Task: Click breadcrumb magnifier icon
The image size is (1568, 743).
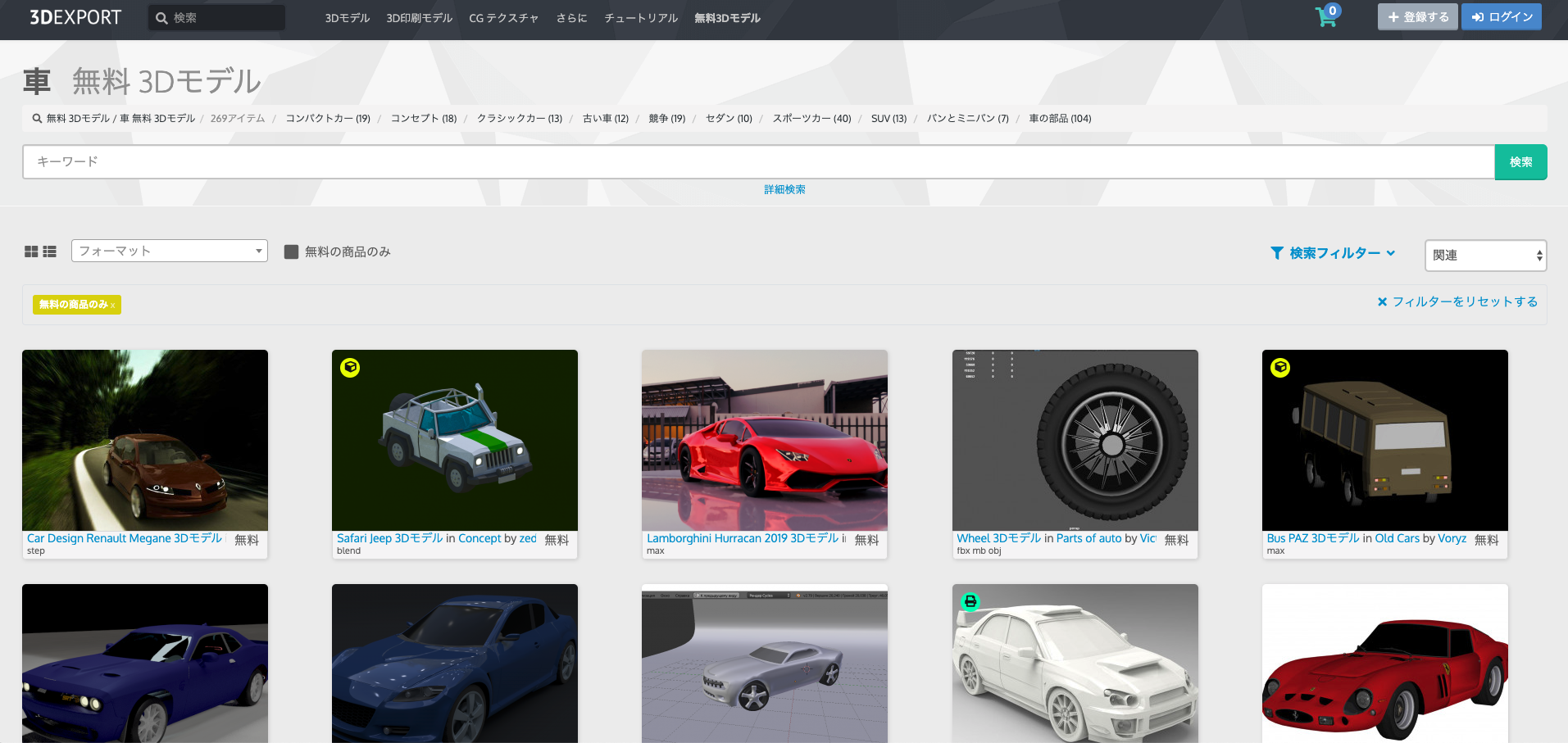Action: (37, 119)
